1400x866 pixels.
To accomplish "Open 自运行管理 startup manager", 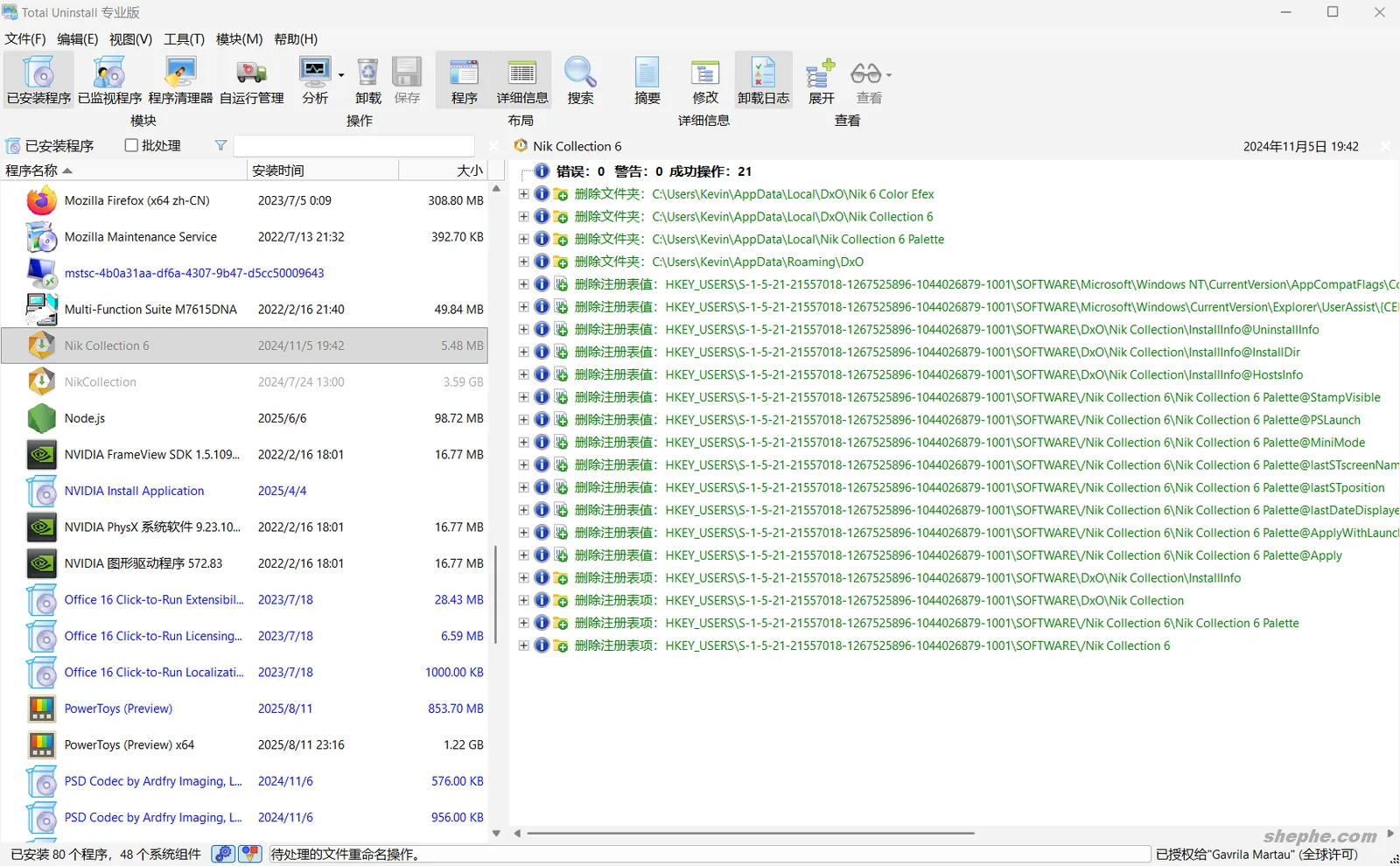I will pyautogui.click(x=251, y=80).
